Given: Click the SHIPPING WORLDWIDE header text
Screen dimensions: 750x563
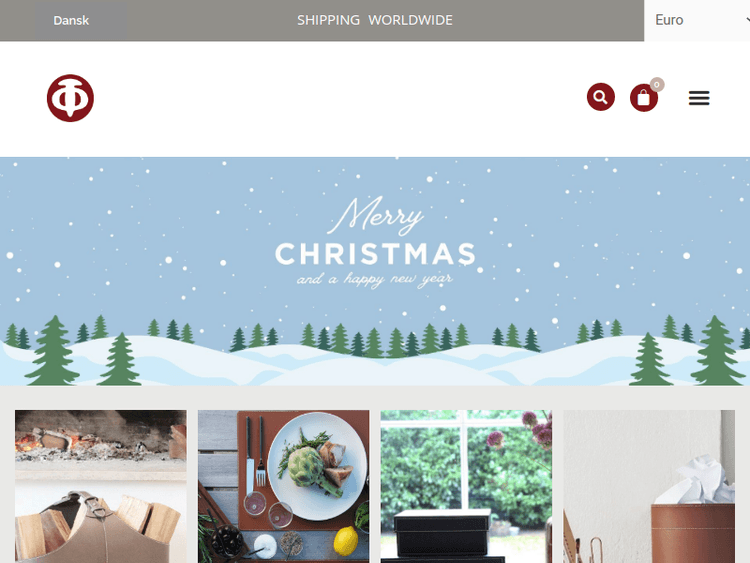Looking at the screenshot, I should click(x=375, y=20).
